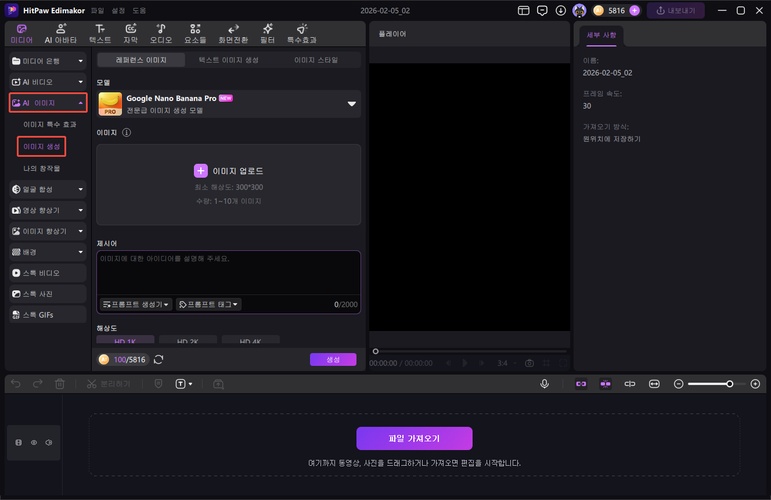Click the 분리하기 (split) scissors tool
The width and height of the screenshot is (771, 500).
coord(108,383)
